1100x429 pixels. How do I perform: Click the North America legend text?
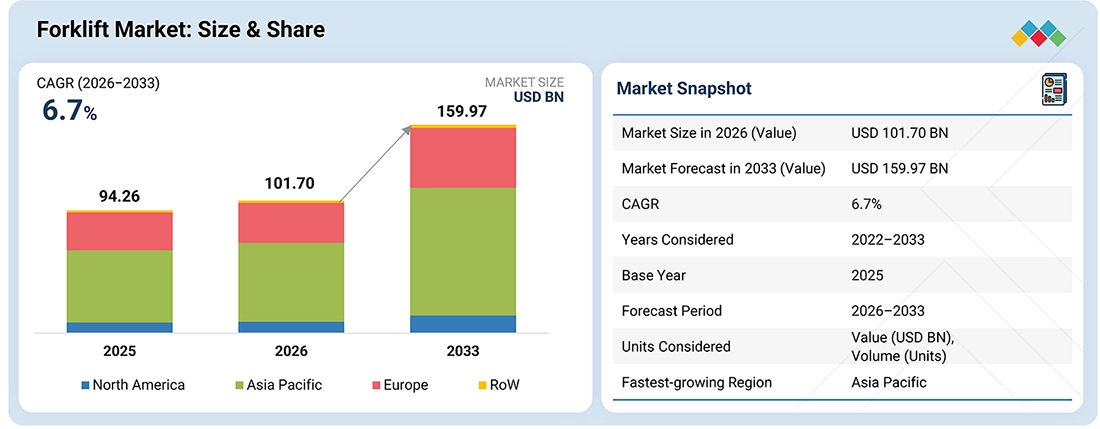(x=139, y=385)
